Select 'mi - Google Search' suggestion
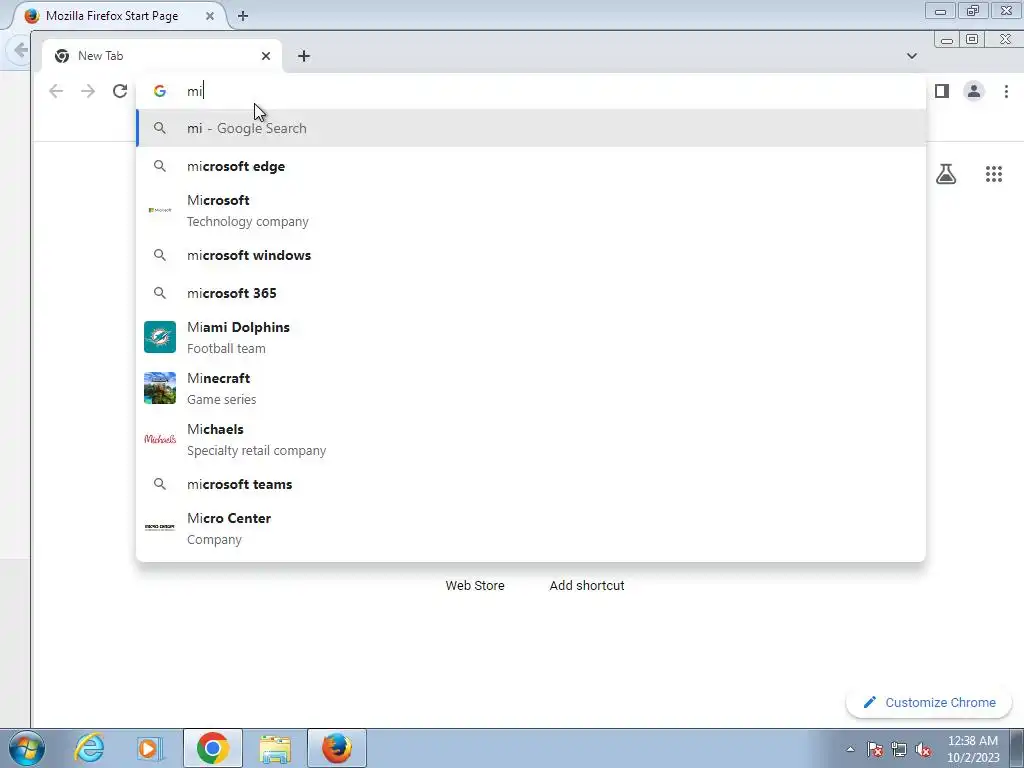The height and width of the screenshot is (768, 1024). point(531,128)
